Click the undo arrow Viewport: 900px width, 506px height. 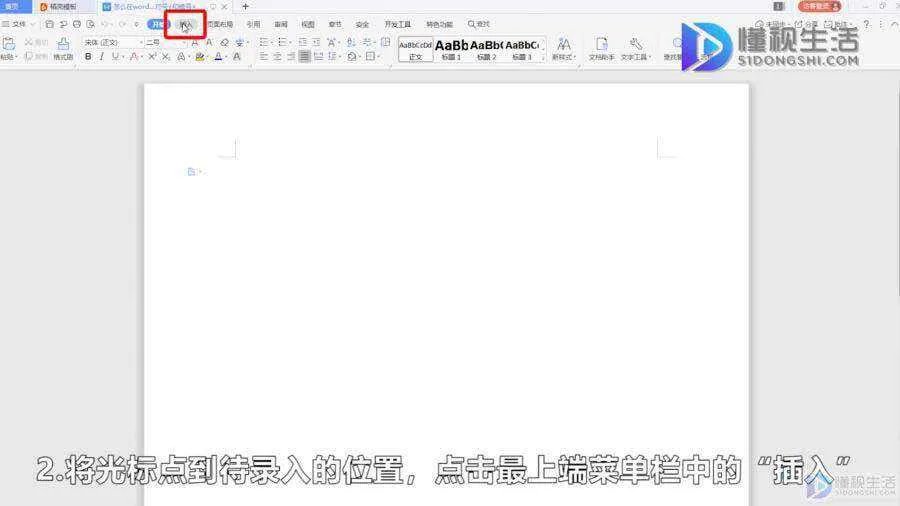click(105, 24)
